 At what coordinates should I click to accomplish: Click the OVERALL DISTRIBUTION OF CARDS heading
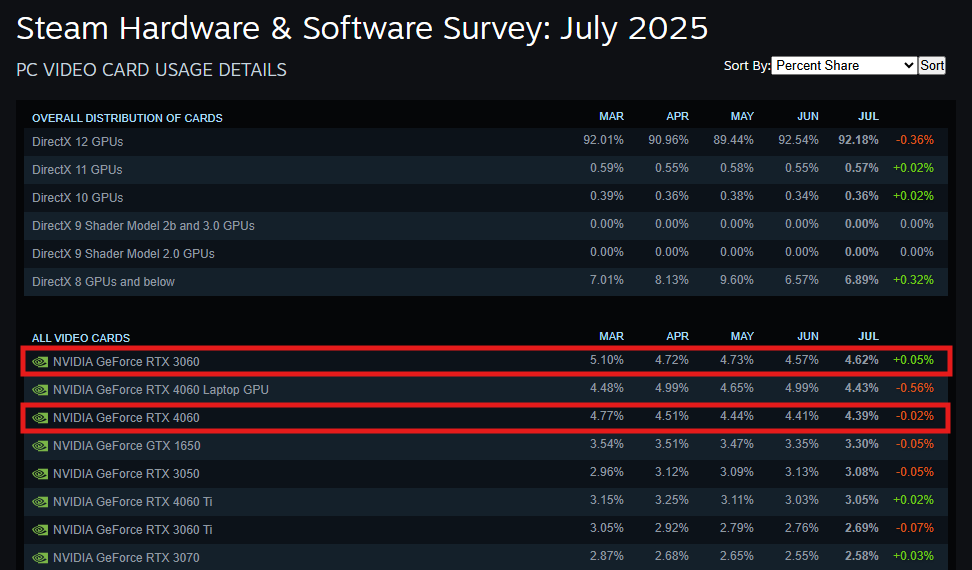tap(127, 118)
